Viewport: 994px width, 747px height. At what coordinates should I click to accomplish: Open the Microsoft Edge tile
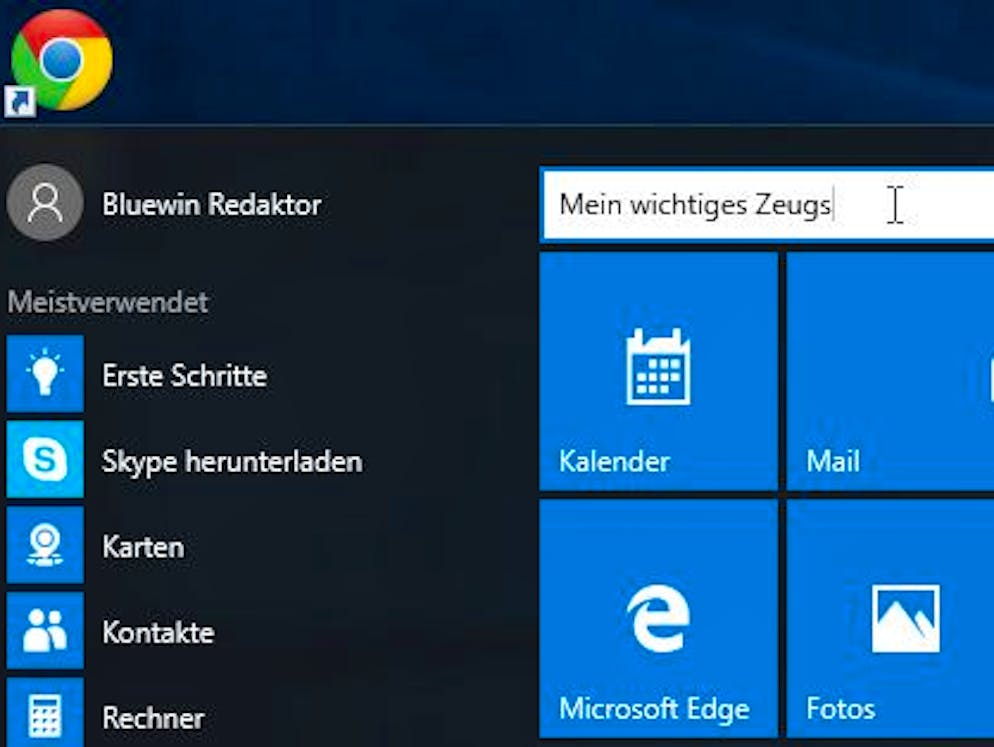[659, 618]
